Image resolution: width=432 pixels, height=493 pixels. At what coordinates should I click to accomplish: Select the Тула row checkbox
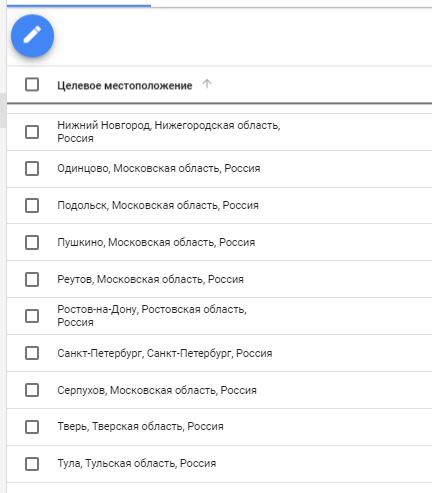(32, 464)
